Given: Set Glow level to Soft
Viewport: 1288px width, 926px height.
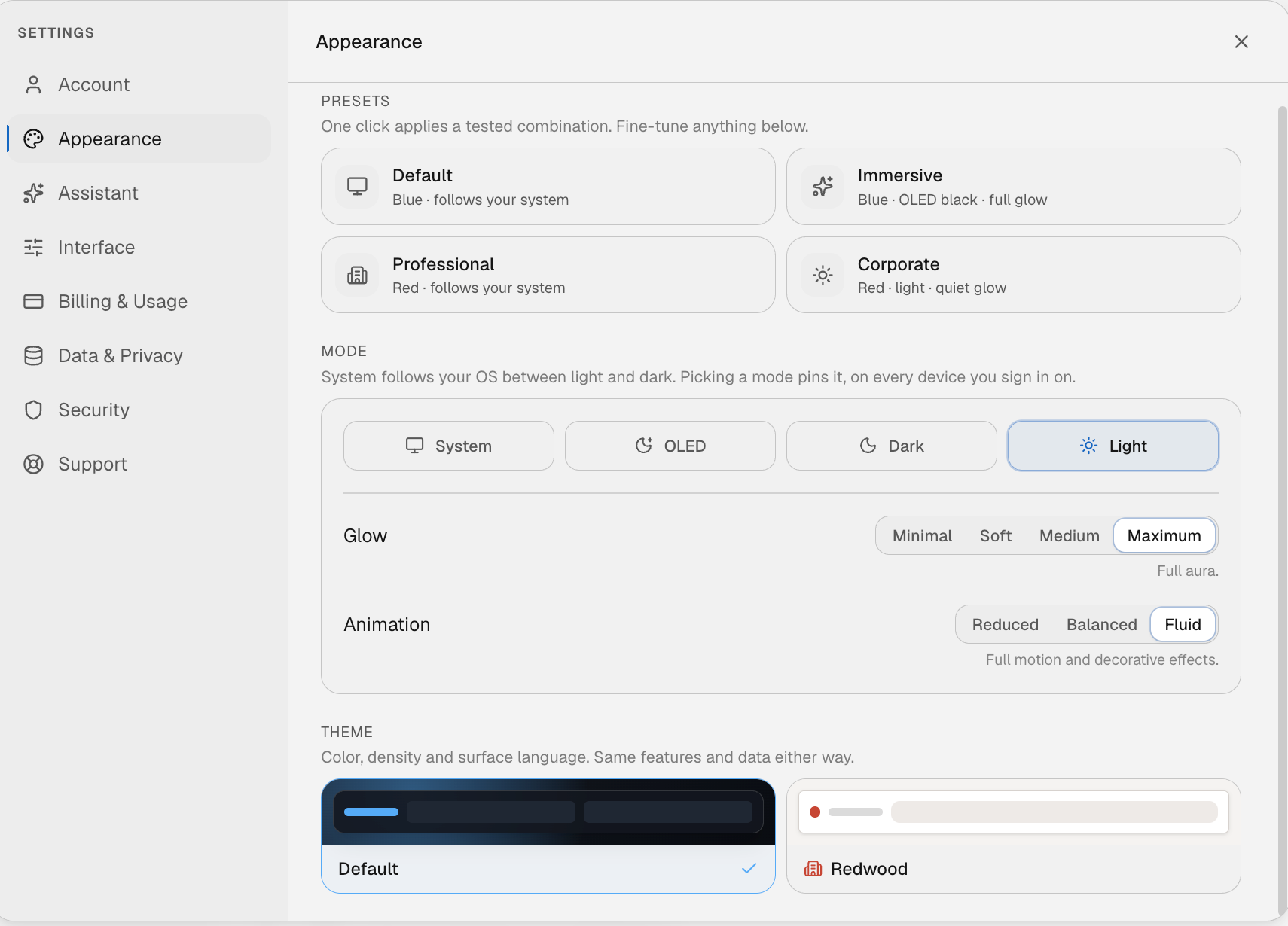Looking at the screenshot, I should [996, 536].
